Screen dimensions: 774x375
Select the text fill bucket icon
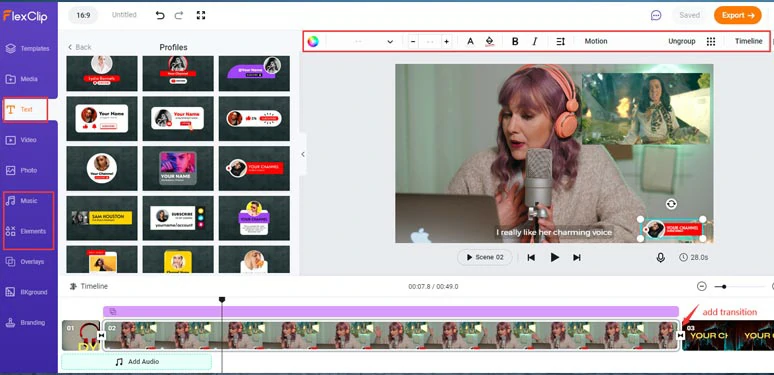[489, 41]
